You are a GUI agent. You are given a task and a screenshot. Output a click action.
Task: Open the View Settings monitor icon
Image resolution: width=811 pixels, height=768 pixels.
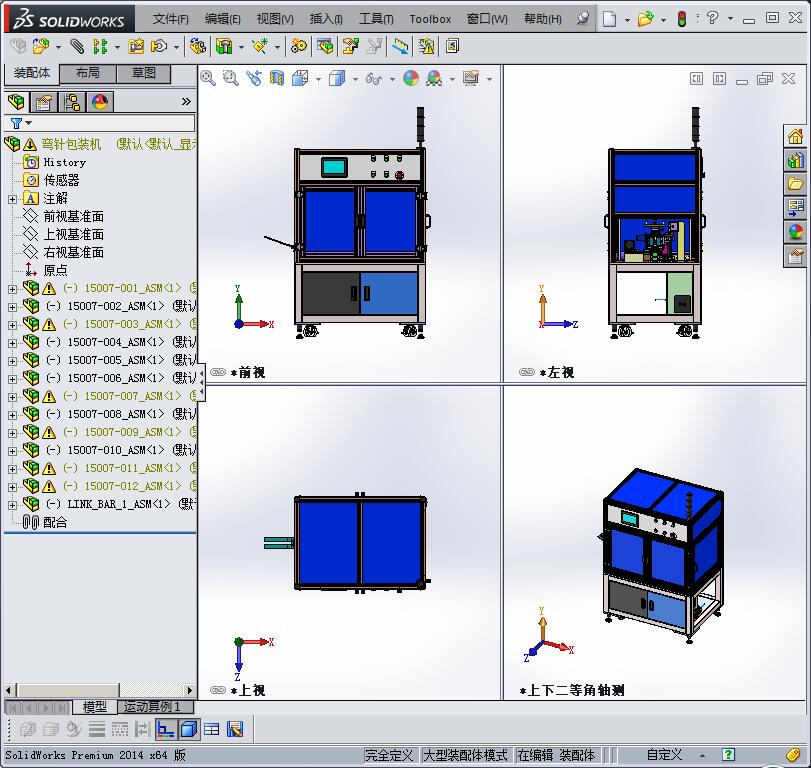pos(471,78)
